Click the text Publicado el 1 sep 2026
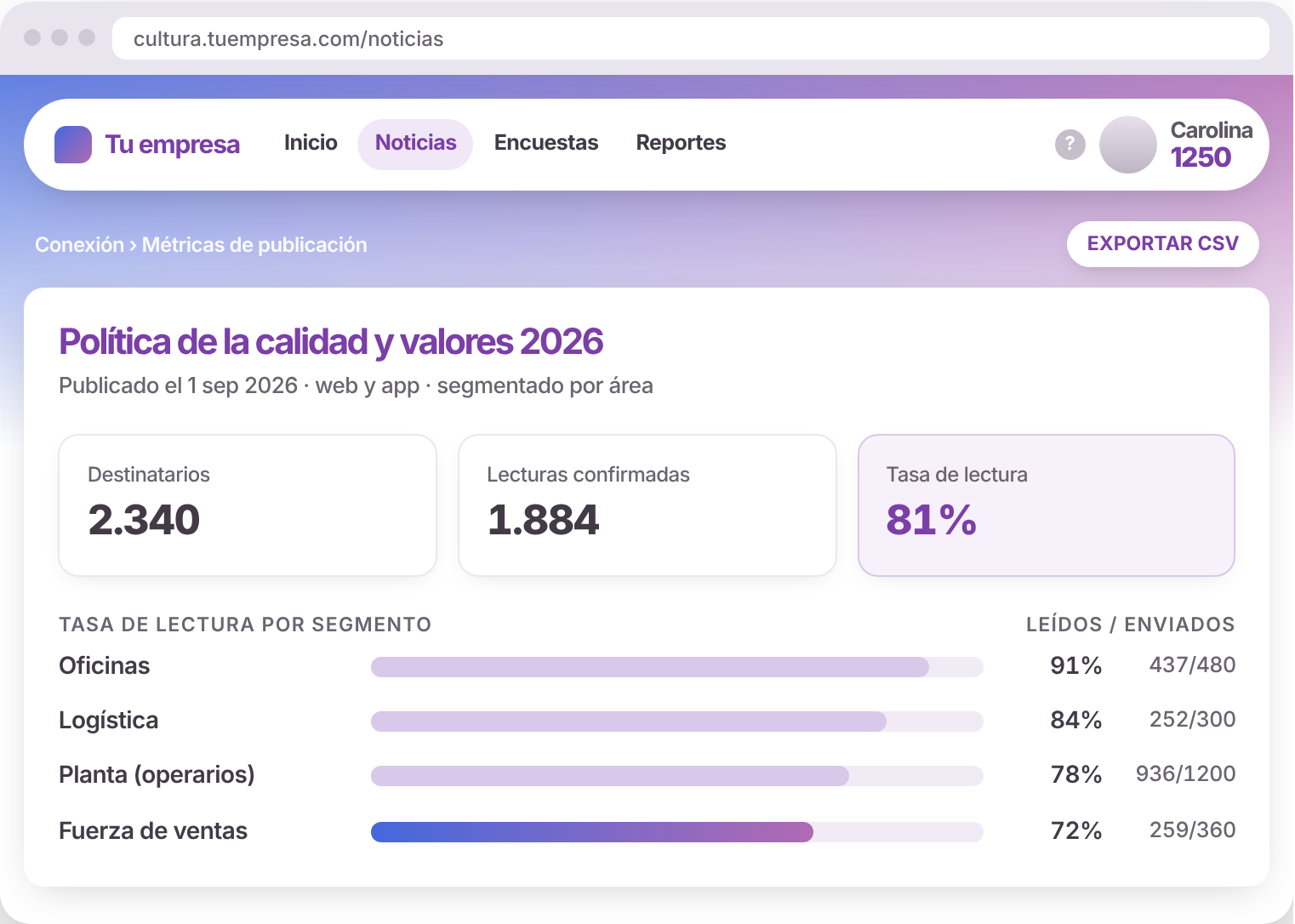 178,385
